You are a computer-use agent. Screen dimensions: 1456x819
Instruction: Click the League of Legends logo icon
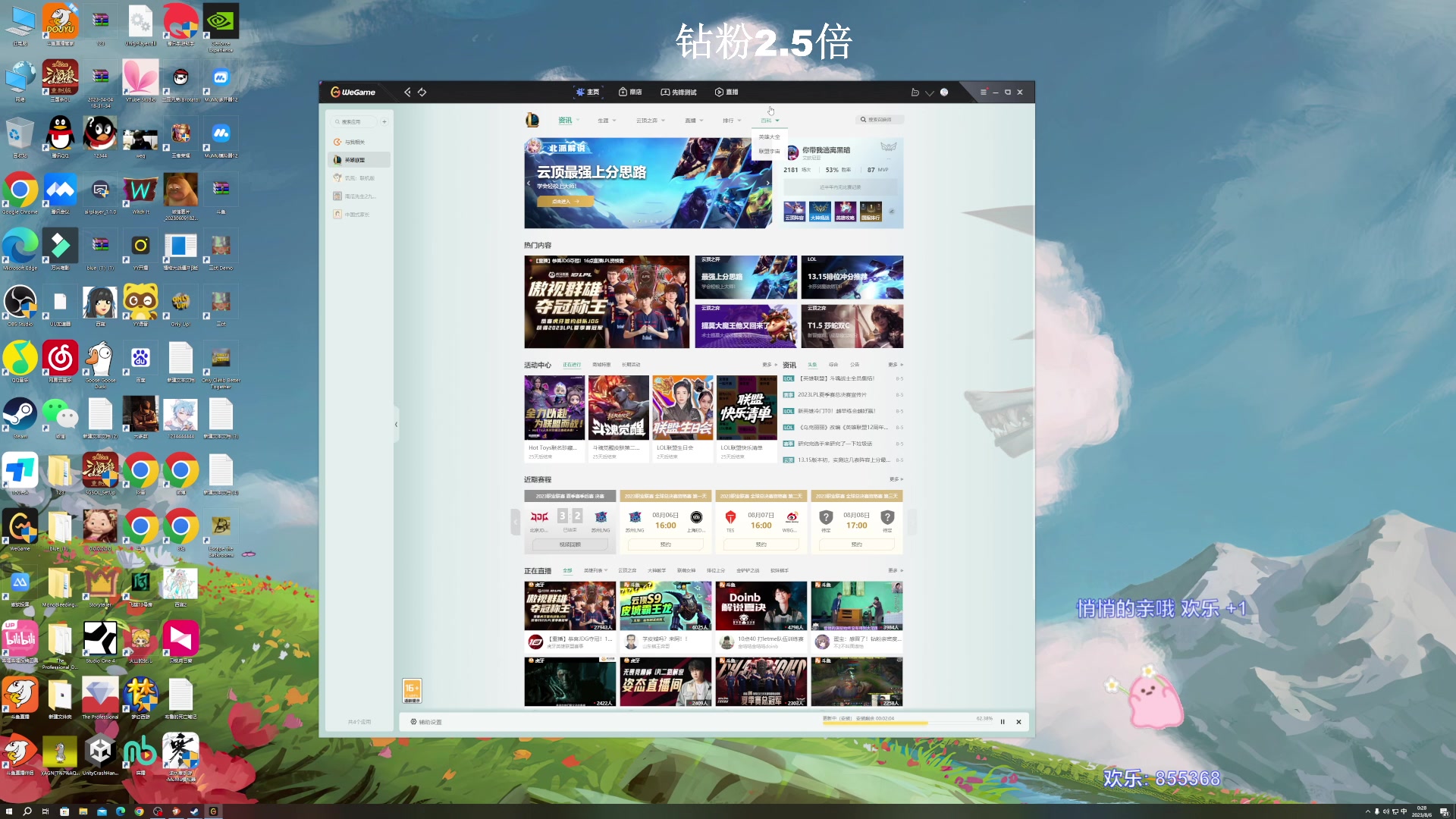532,120
